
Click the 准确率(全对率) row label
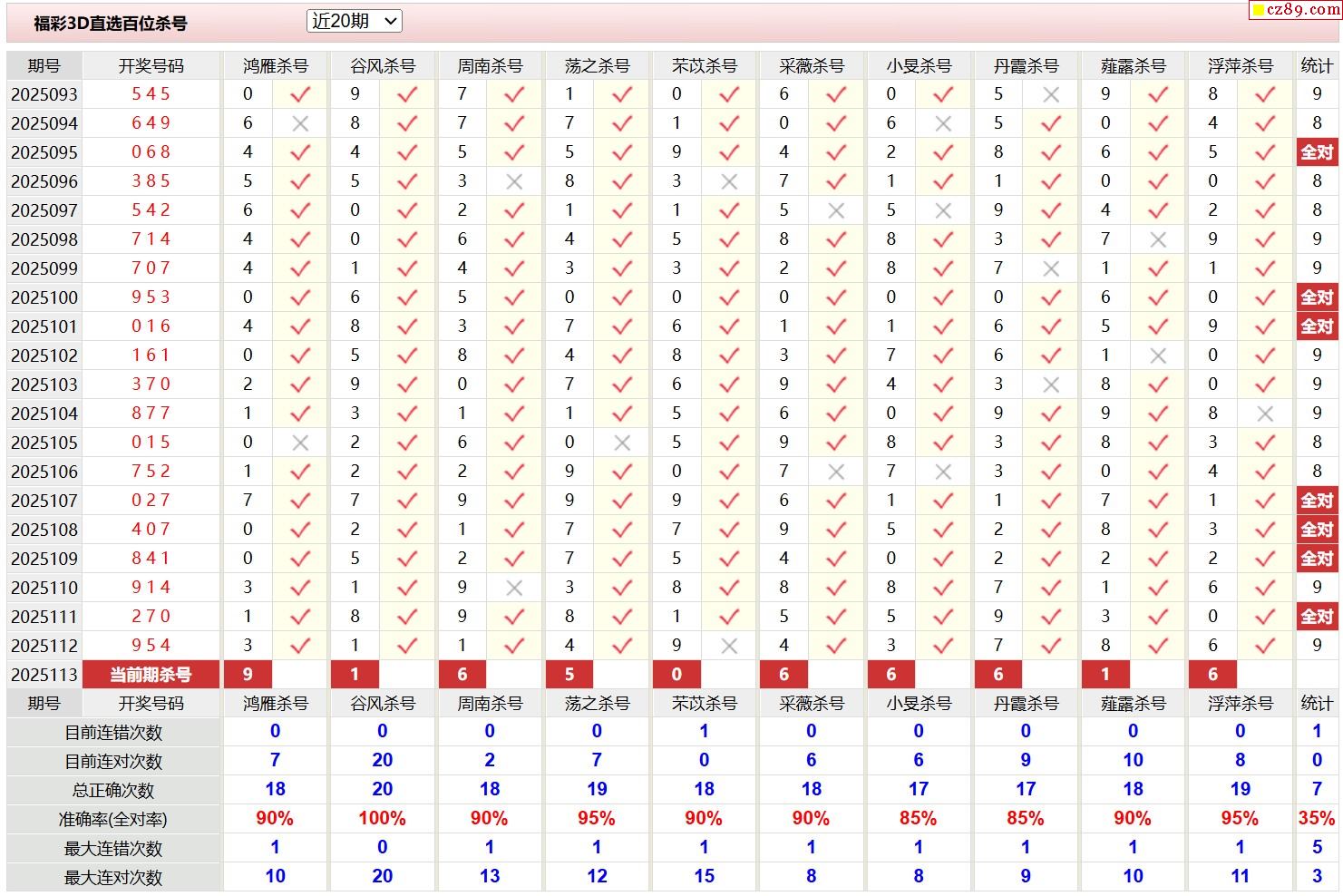[113, 820]
